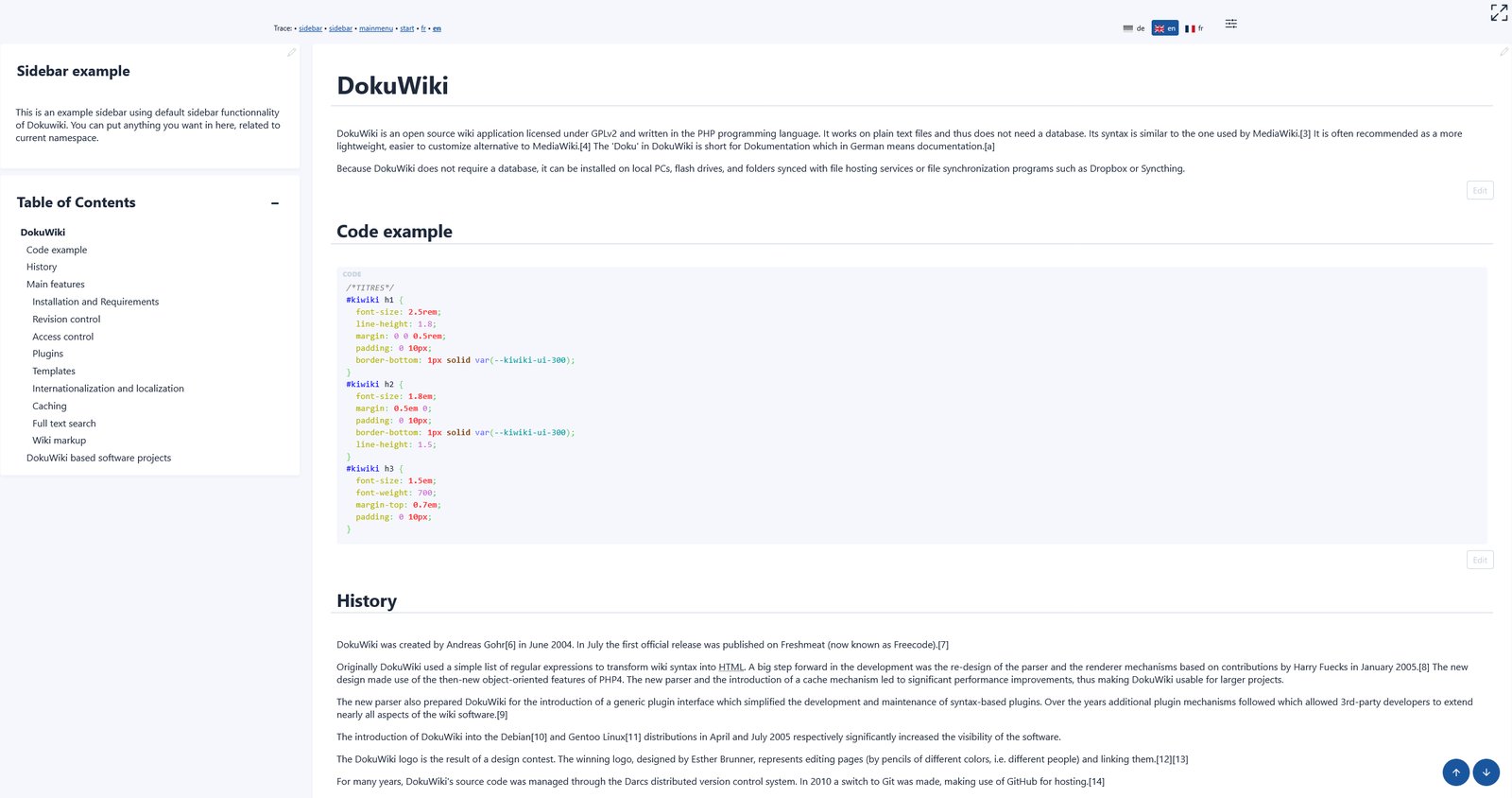Switch language to French (fr) flag
The width and height of the screenshot is (1512, 798).
(1194, 28)
